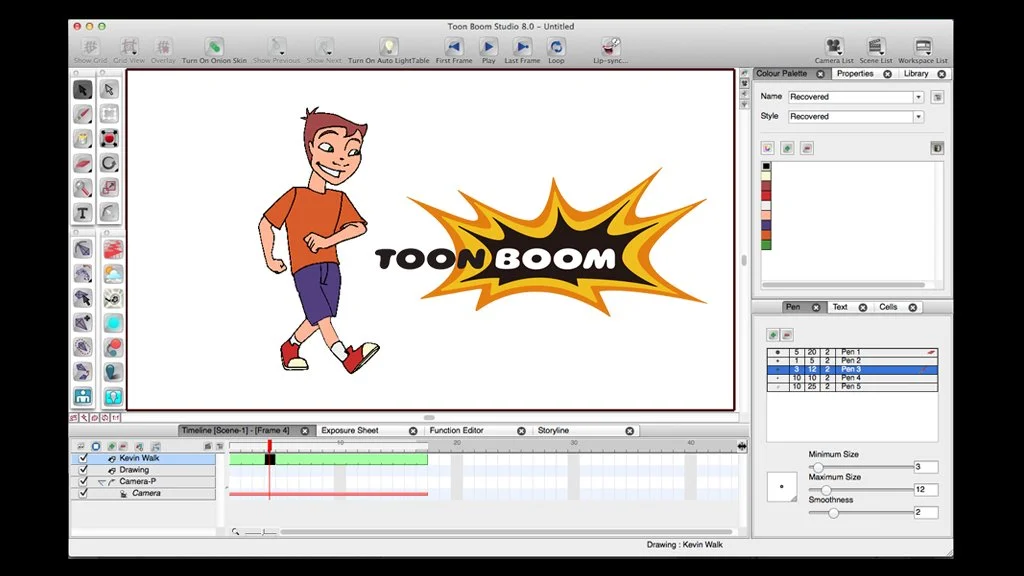Screen dimensions: 1024x576
Task: Open the Lip-sync tool
Action: click(x=611, y=51)
